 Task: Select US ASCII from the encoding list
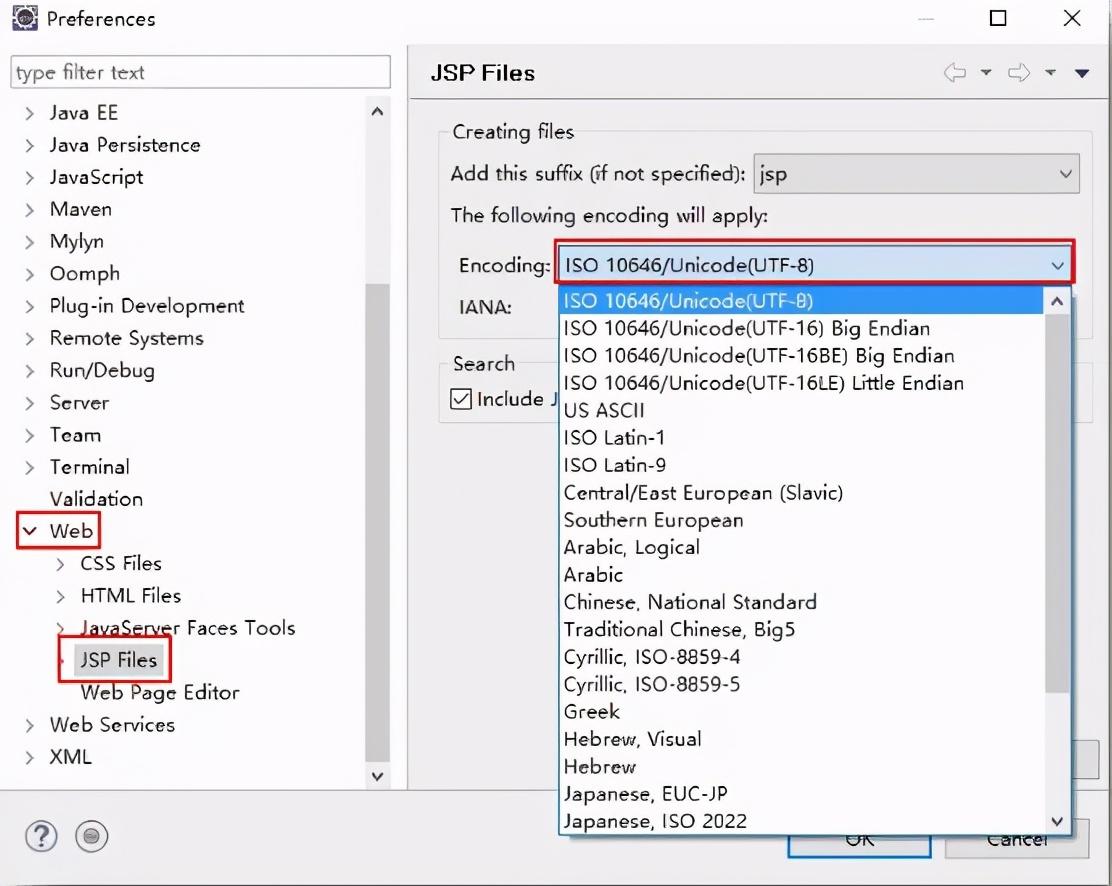click(x=603, y=409)
